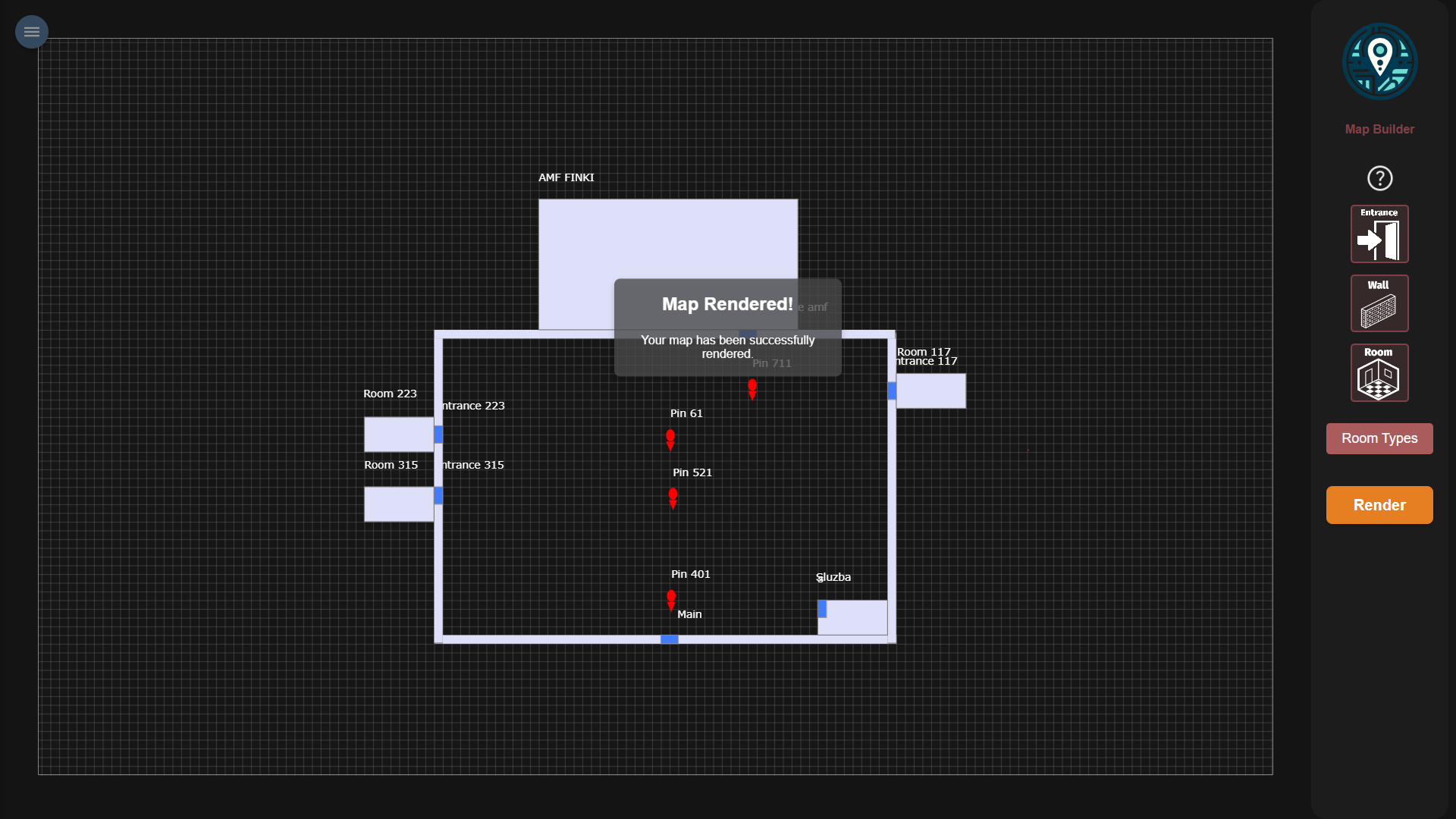Select the Sluzba room rectangle

click(857, 617)
